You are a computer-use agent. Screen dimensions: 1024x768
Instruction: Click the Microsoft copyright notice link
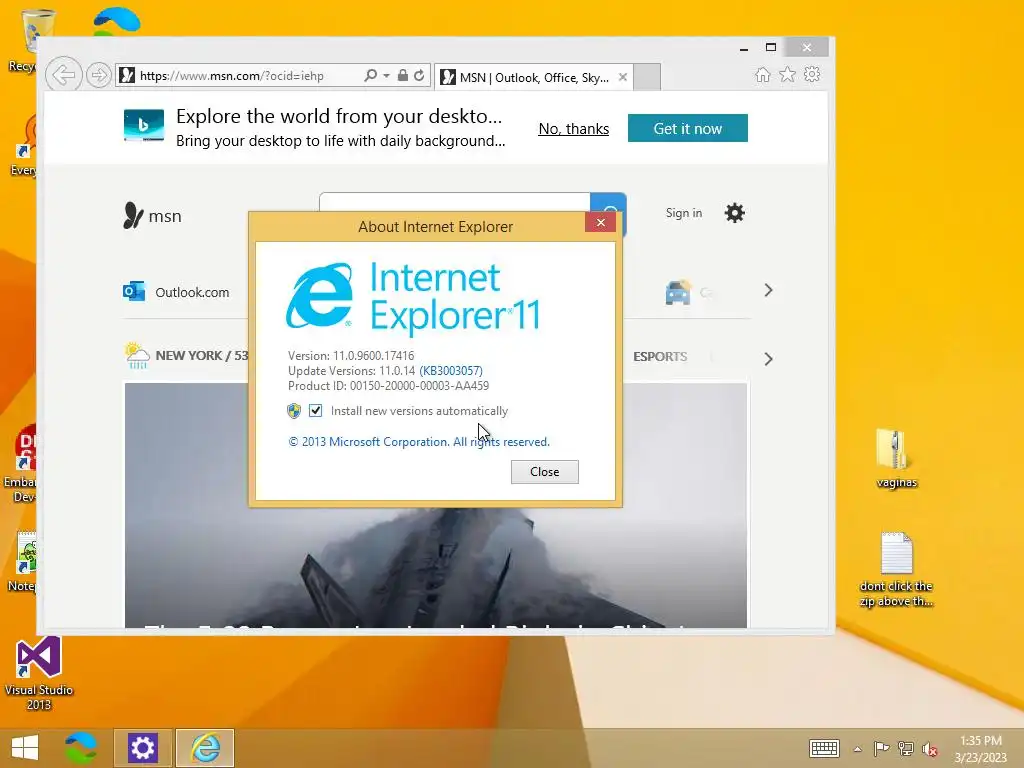click(419, 442)
